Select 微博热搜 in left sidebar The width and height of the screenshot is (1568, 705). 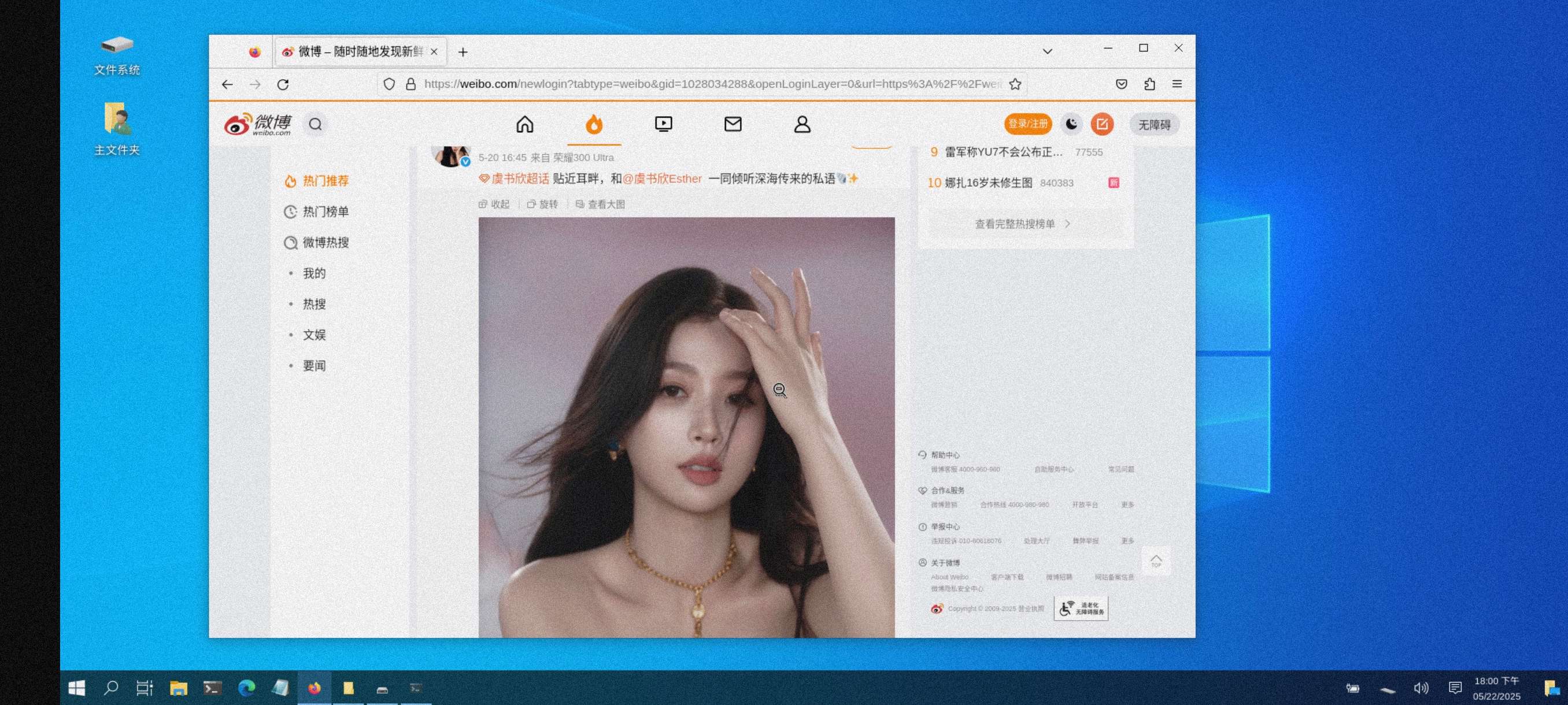click(x=325, y=243)
